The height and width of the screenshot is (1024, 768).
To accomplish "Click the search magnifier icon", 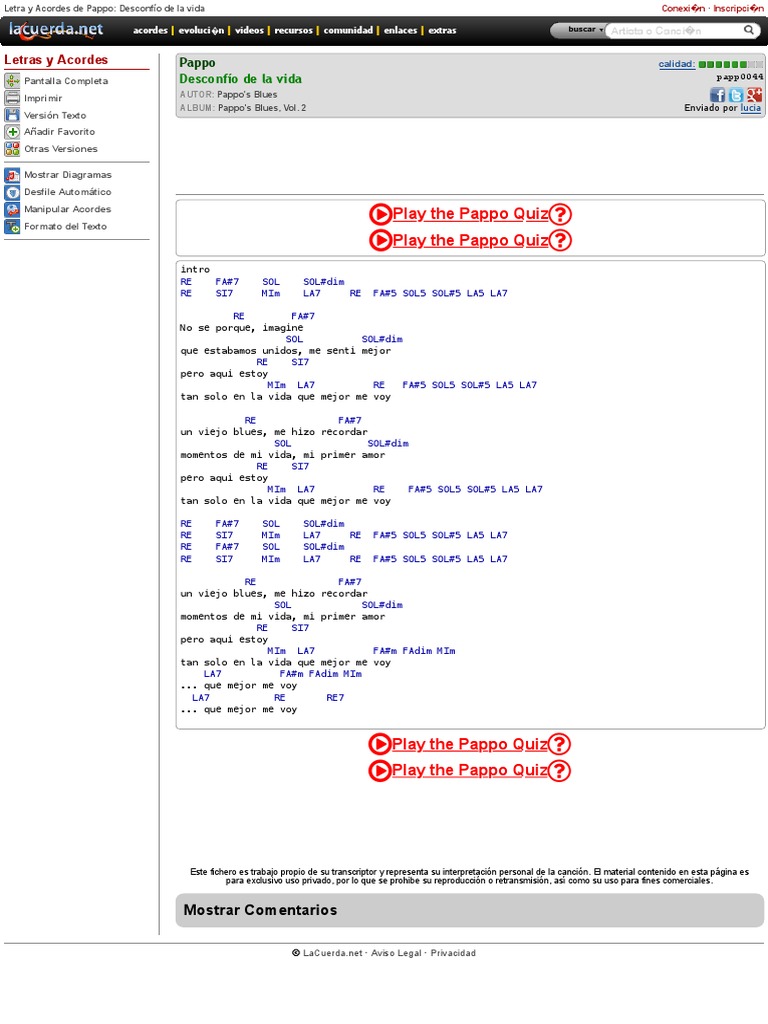I will click(748, 30).
